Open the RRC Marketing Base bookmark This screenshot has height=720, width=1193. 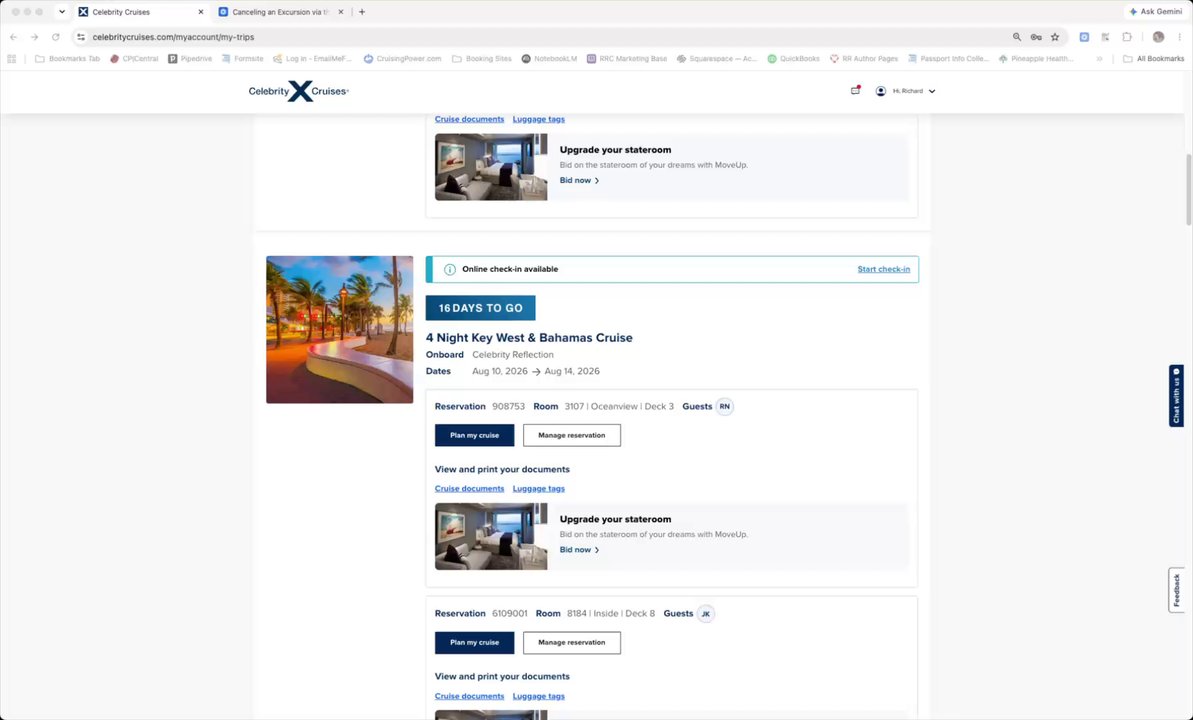coord(627,59)
